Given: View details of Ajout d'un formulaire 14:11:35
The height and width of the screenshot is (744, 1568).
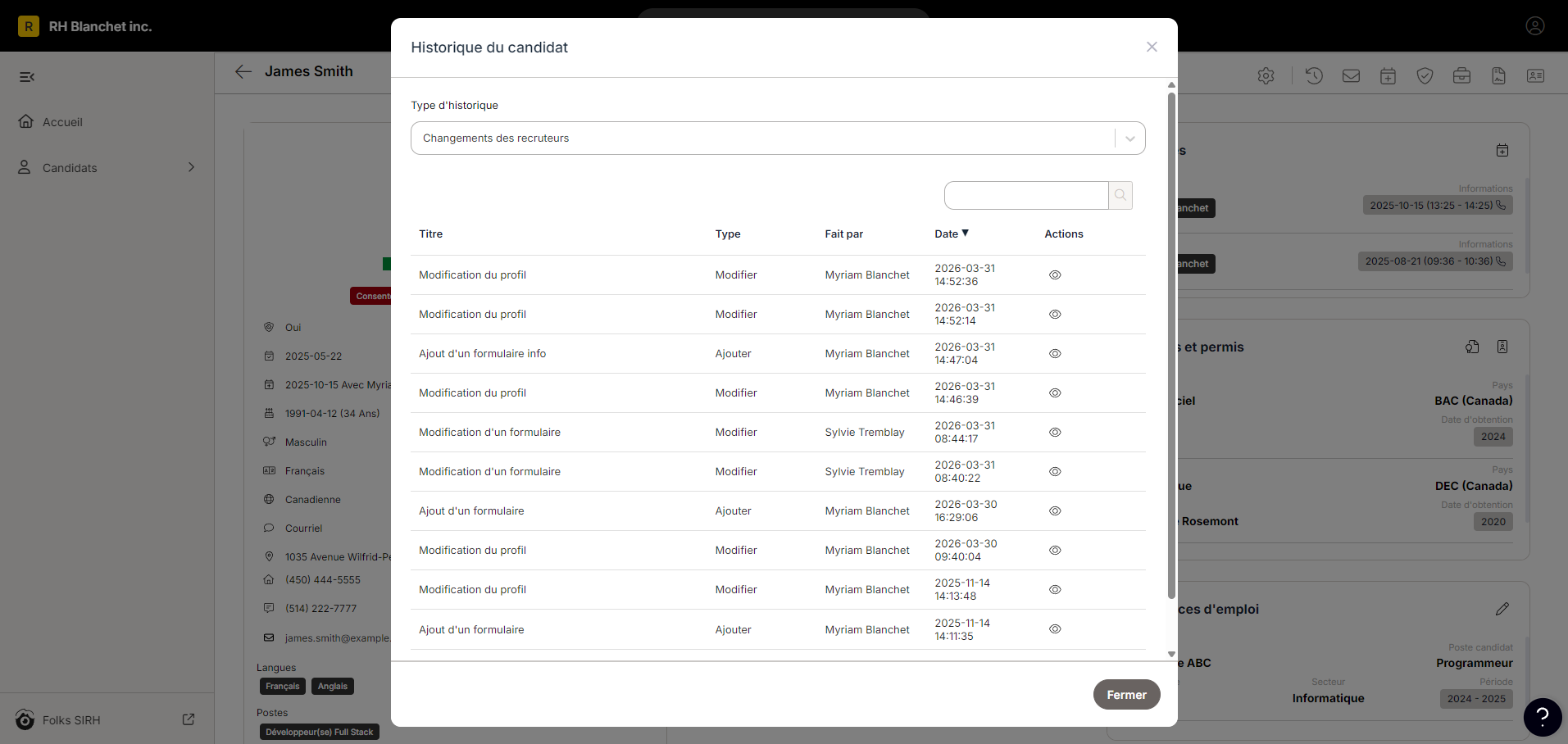Looking at the screenshot, I should pyautogui.click(x=1055, y=629).
